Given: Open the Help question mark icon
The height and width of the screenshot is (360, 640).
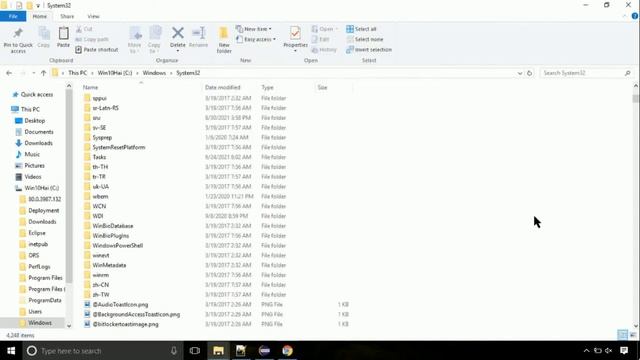Looking at the screenshot, I should click(x=635, y=16).
